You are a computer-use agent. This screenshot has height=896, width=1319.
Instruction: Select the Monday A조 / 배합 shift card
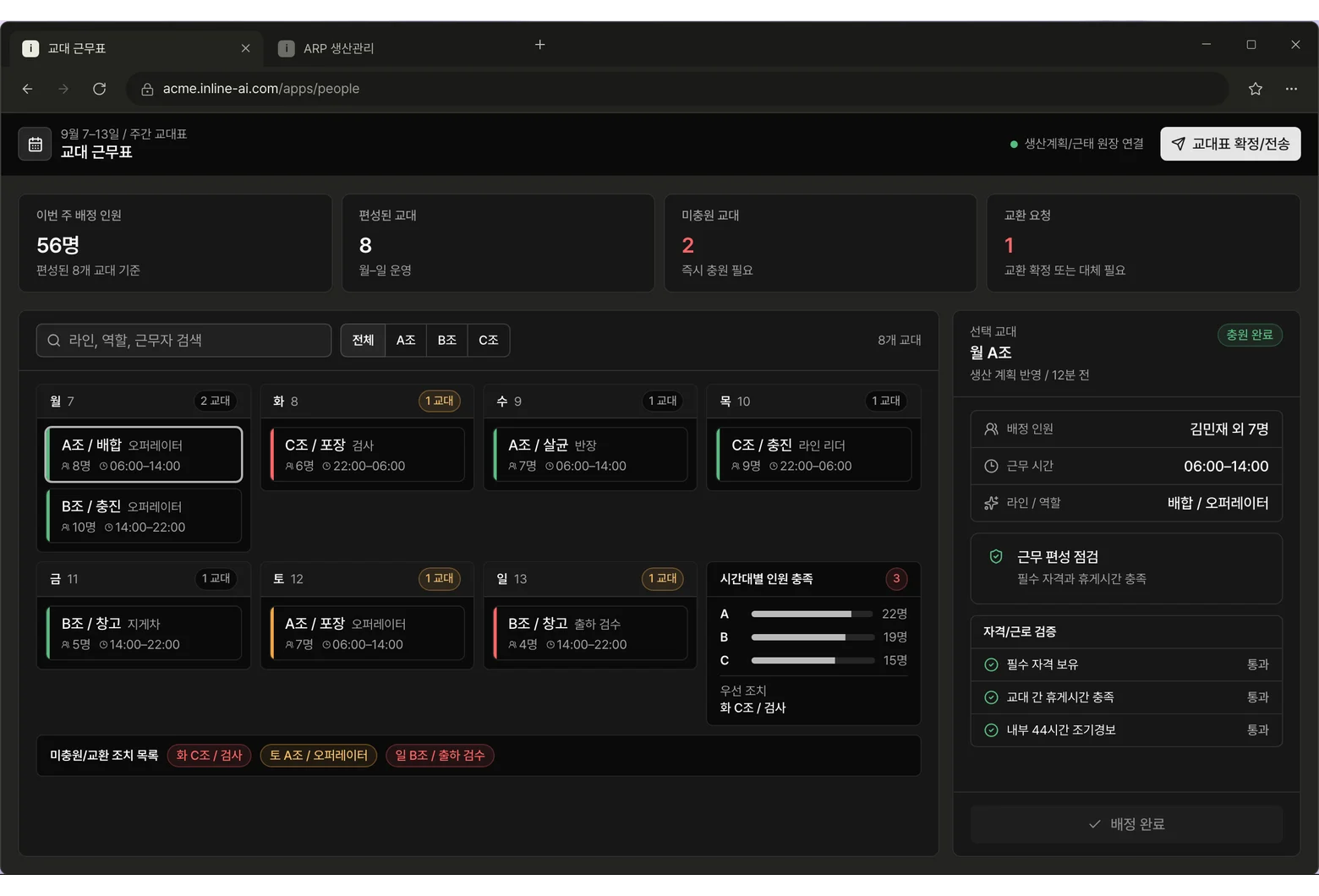coord(144,455)
